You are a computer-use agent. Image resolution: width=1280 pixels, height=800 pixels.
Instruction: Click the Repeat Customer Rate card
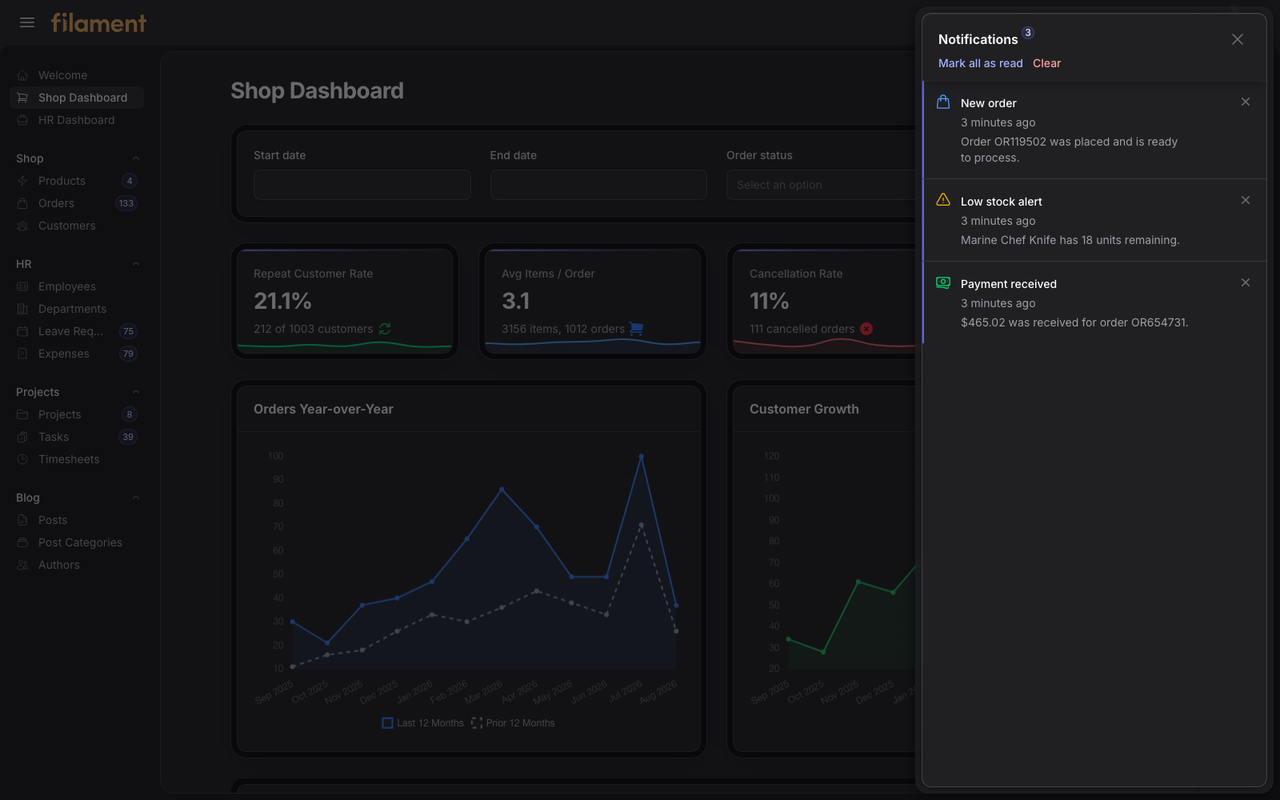pyautogui.click(x=345, y=301)
